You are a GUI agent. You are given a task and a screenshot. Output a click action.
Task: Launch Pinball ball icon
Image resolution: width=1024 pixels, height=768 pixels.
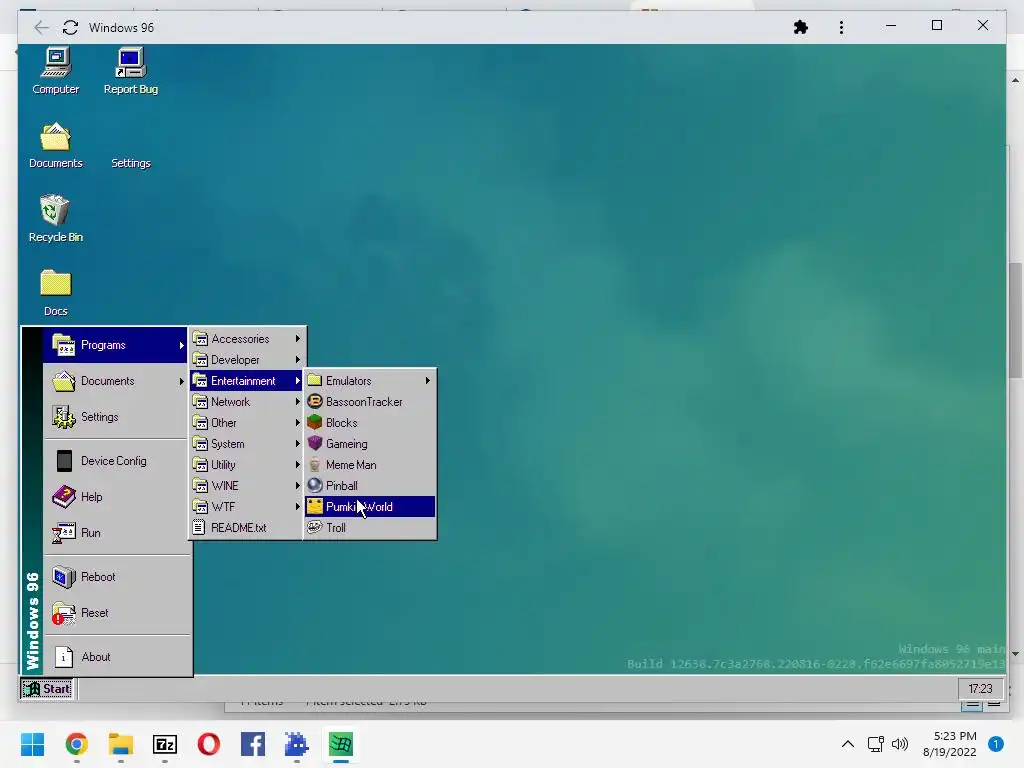[x=315, y=485]
